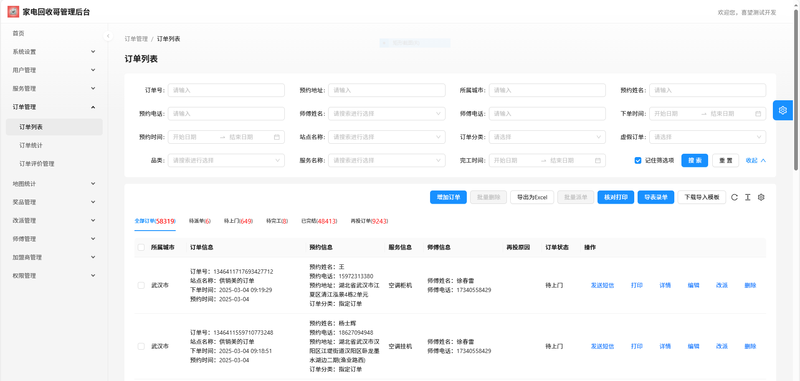Click 发送短信 link for first order
Image resolution: width=800 pixels, height=381 pixels.
click(602, 286)
